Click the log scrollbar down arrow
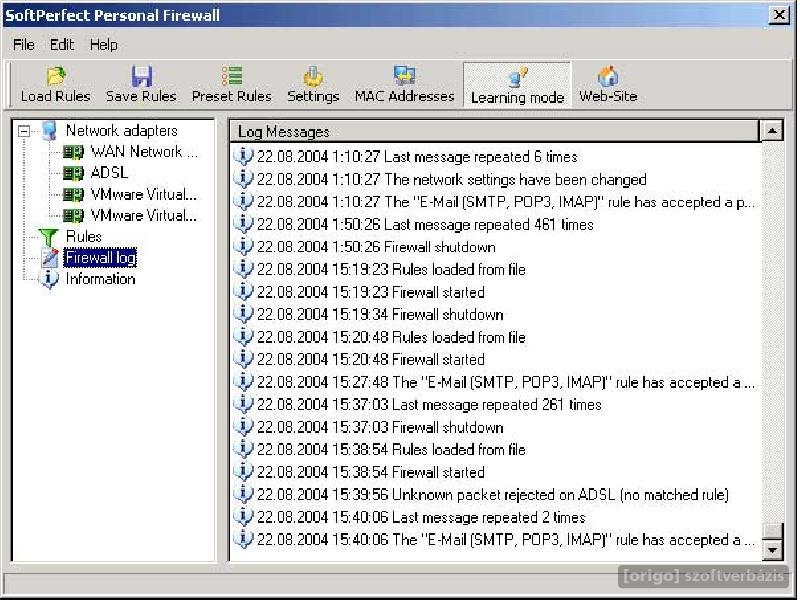 (772, 550)
